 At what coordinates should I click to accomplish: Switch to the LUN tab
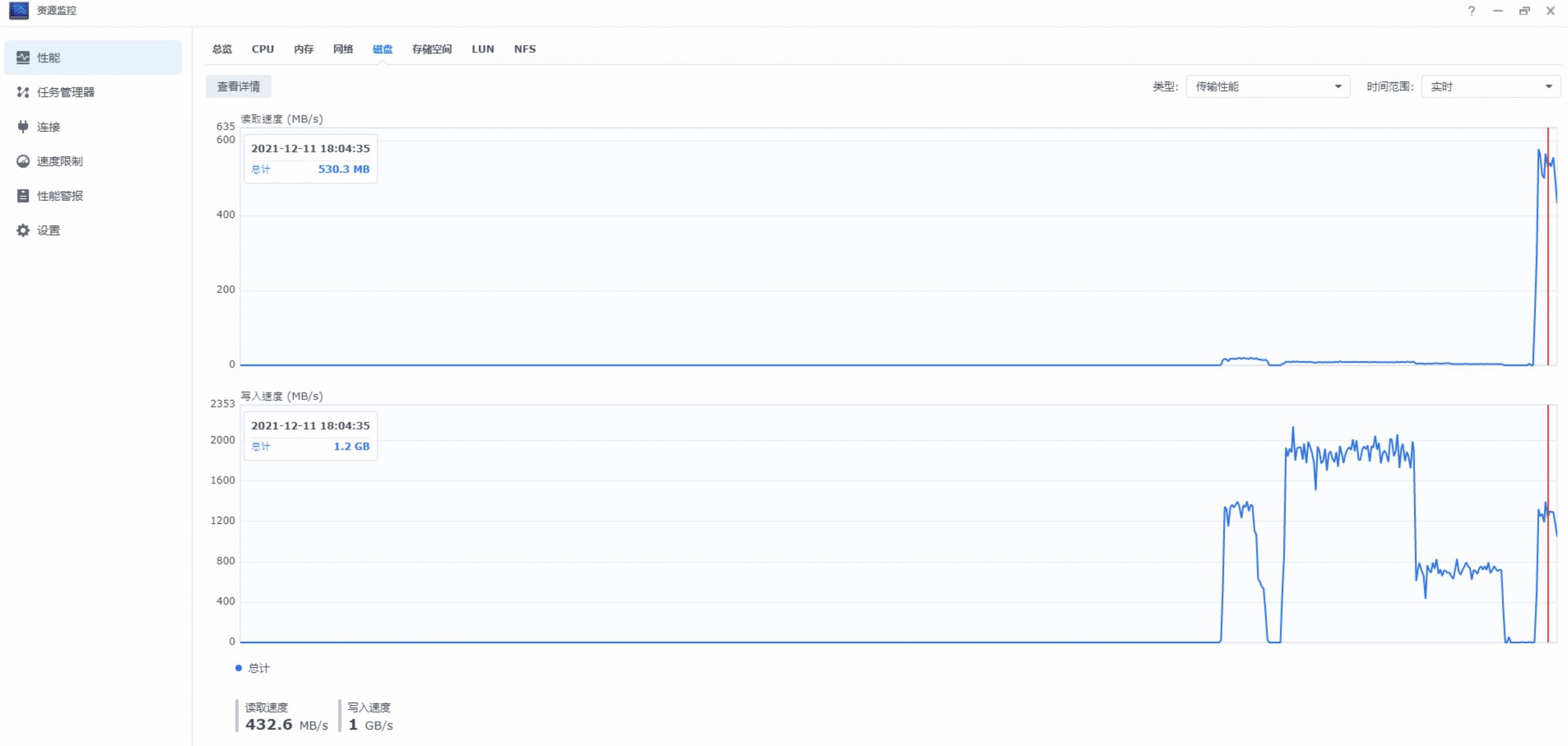pyautogui.click(x=483, y=49)
